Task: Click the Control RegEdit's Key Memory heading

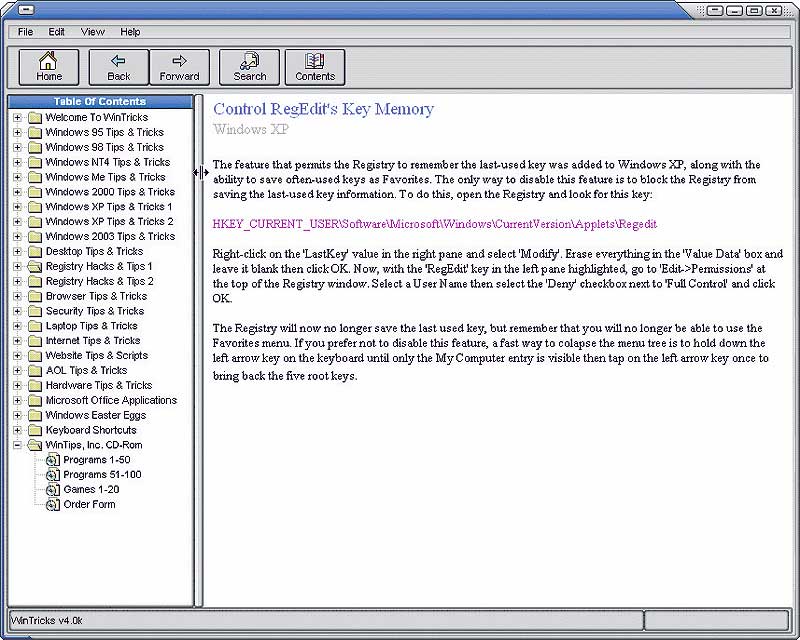Action: [323, 109]
